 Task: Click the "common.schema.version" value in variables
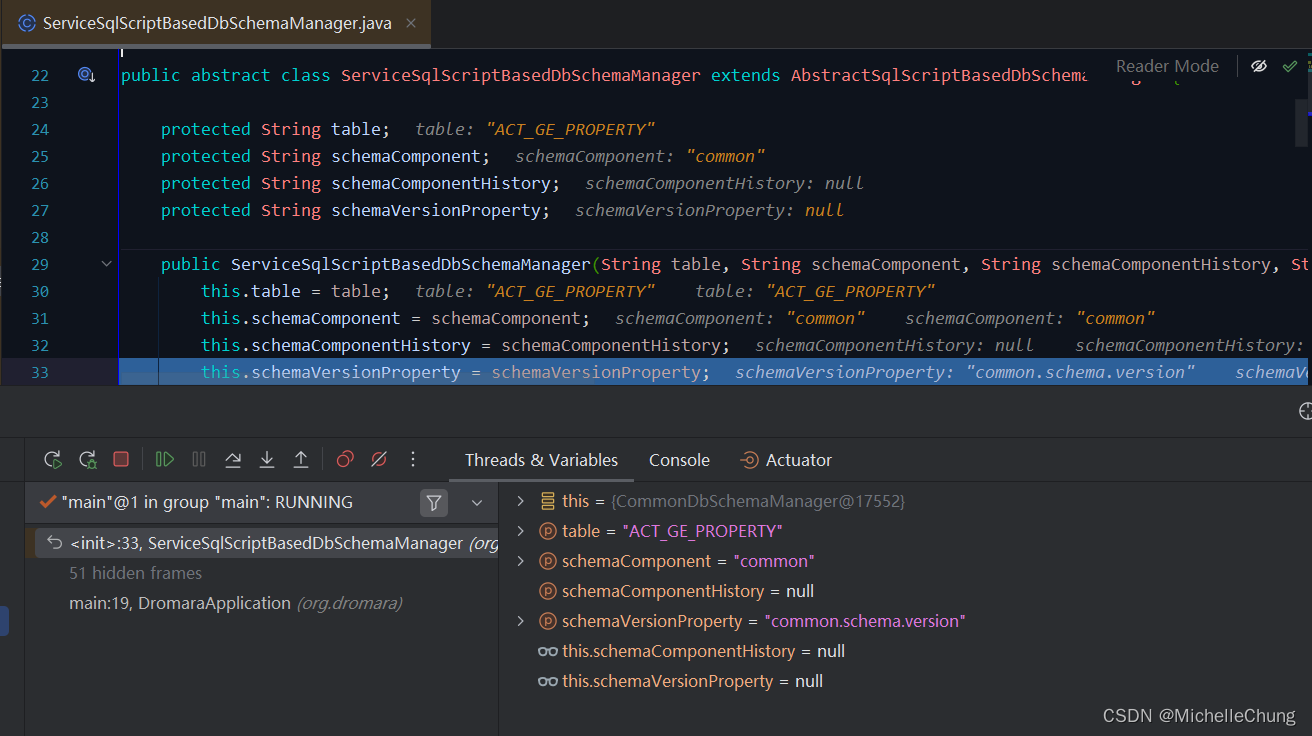pyautogui.click(x=865, y=621)
